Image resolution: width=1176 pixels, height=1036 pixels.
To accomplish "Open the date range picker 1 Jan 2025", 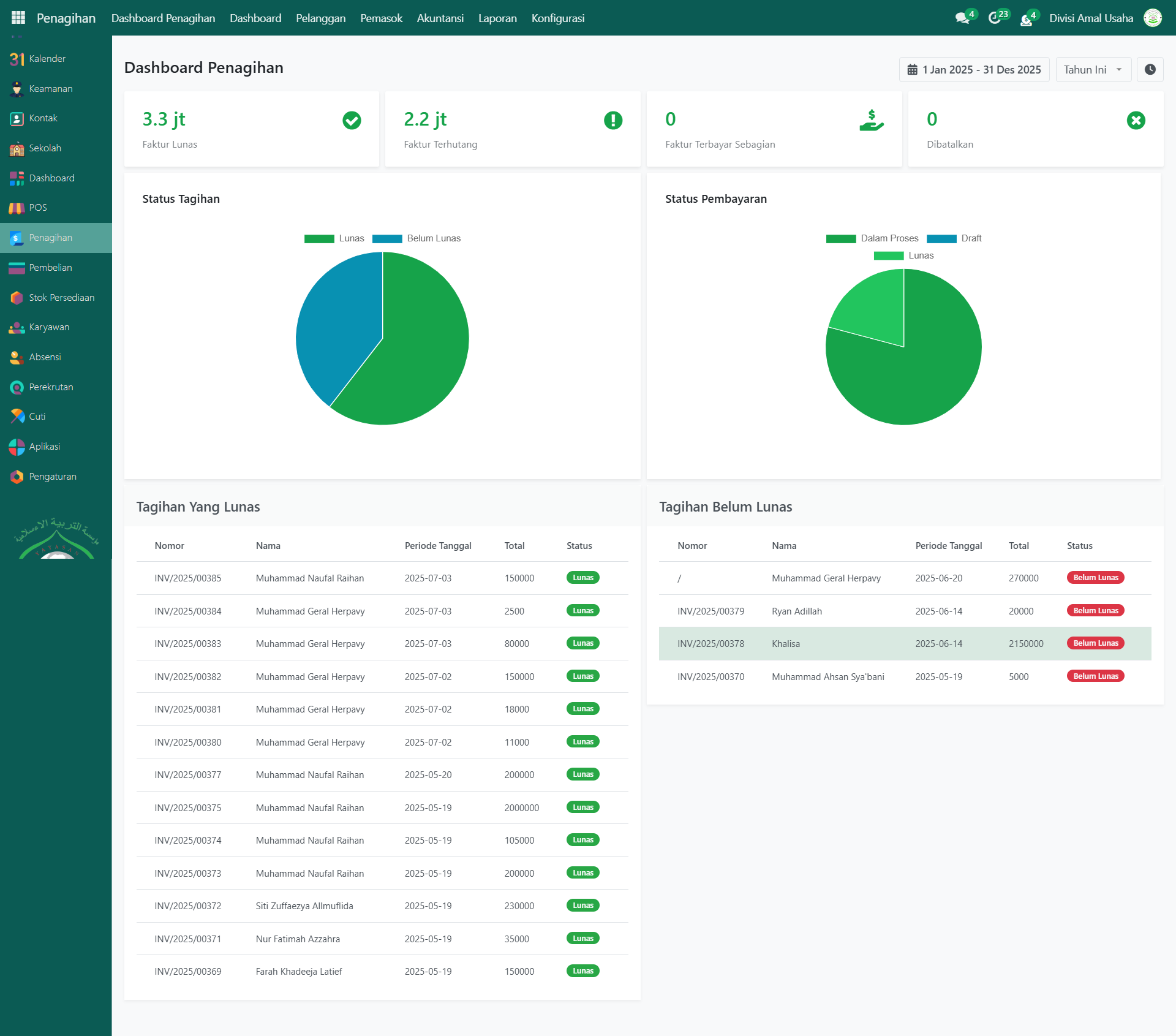I will (974, 70).
